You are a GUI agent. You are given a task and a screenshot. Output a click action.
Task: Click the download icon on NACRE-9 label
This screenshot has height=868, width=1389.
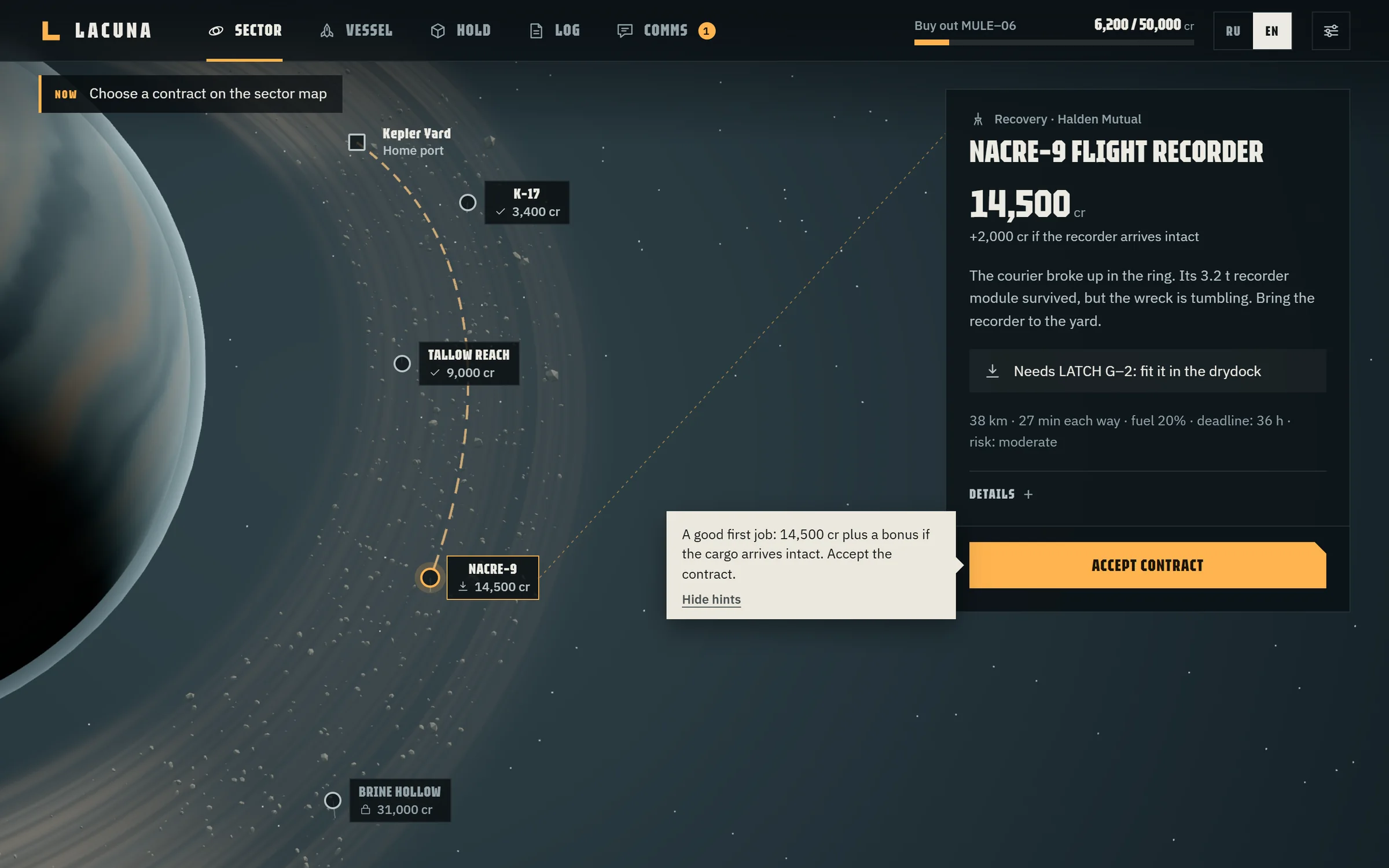click(463, 587)
